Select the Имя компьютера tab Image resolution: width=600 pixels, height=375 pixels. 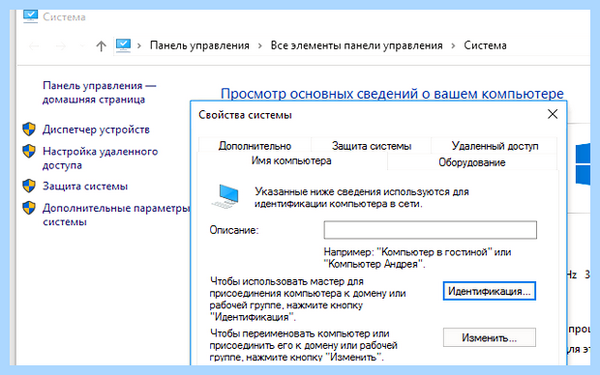pyautogui.click(x=292, y=161)
